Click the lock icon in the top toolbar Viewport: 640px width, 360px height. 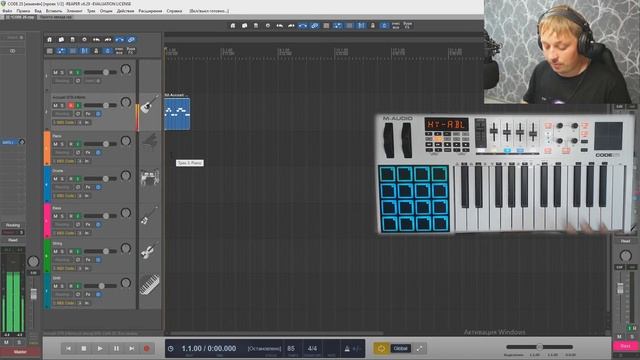[373, 26]
